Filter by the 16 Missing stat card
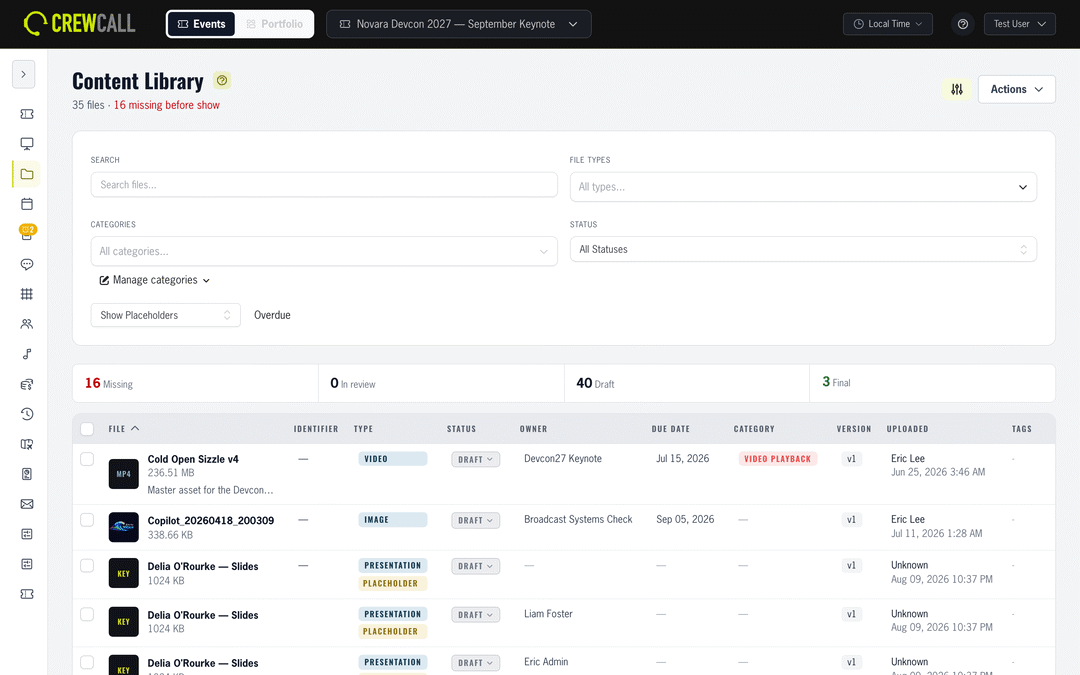Image resolution: width=1080 pixels, height=675 pixels. tap(196, 383)
